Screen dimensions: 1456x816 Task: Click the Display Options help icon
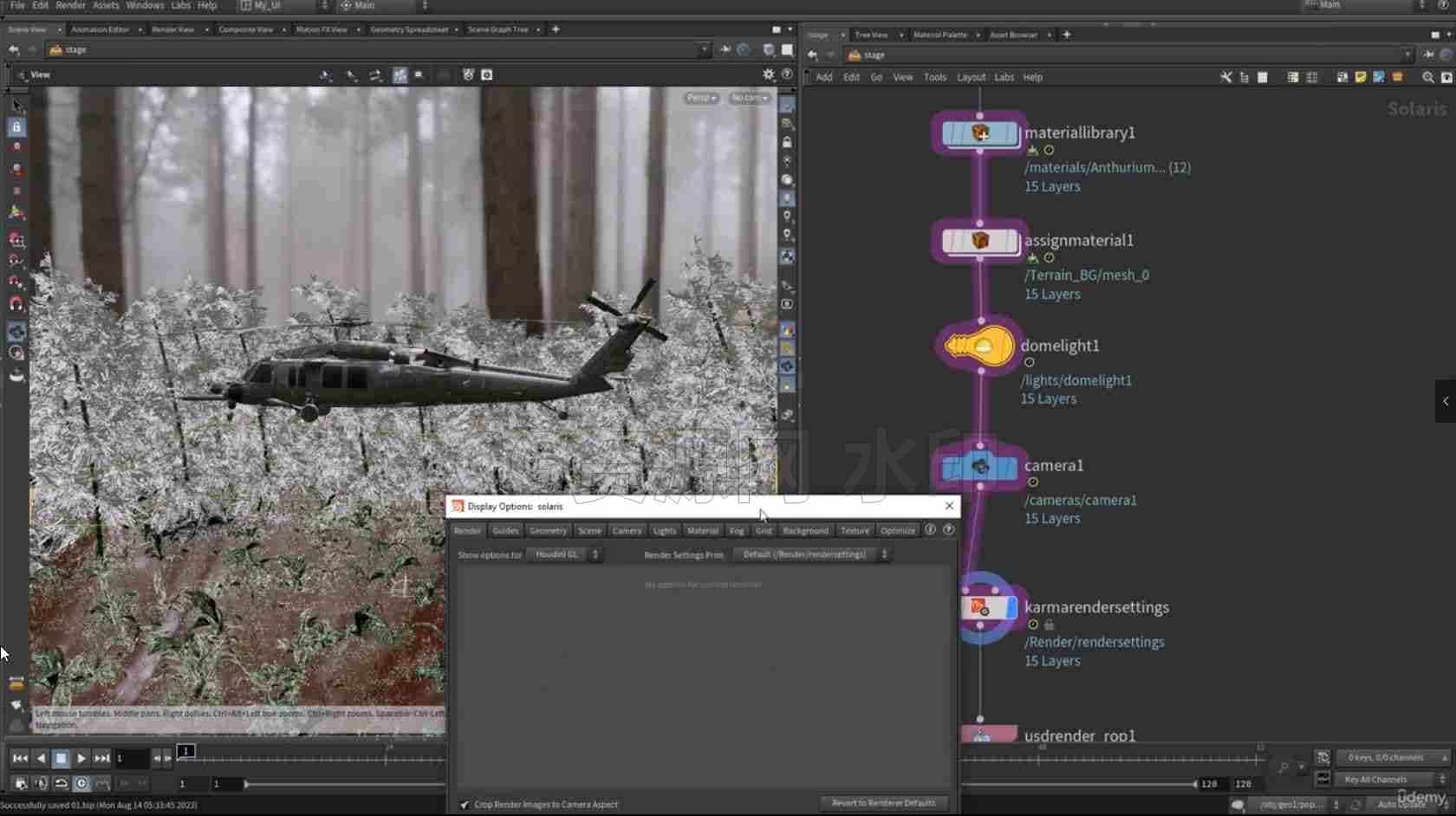coord(949,530)
